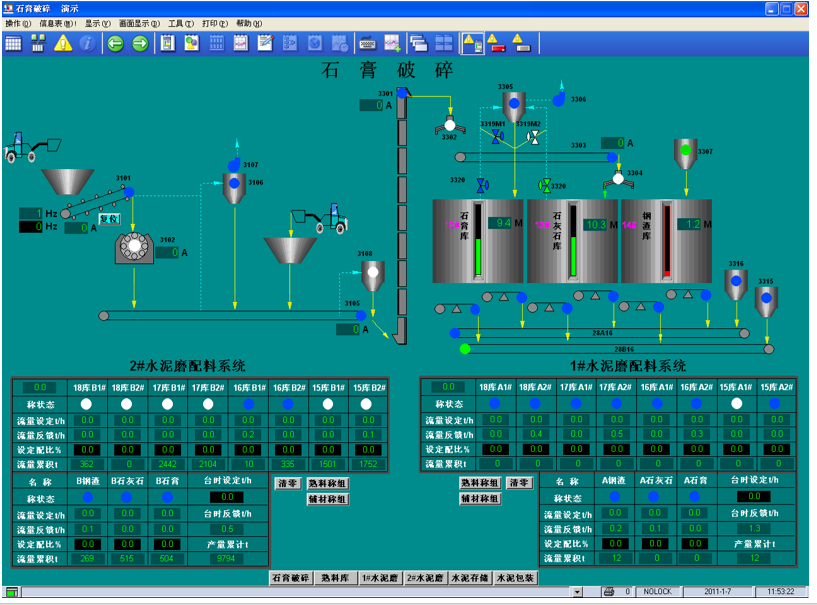Toggle the 3319M1 valve
The image size is (817, 605).
click(x=498, y=137)
